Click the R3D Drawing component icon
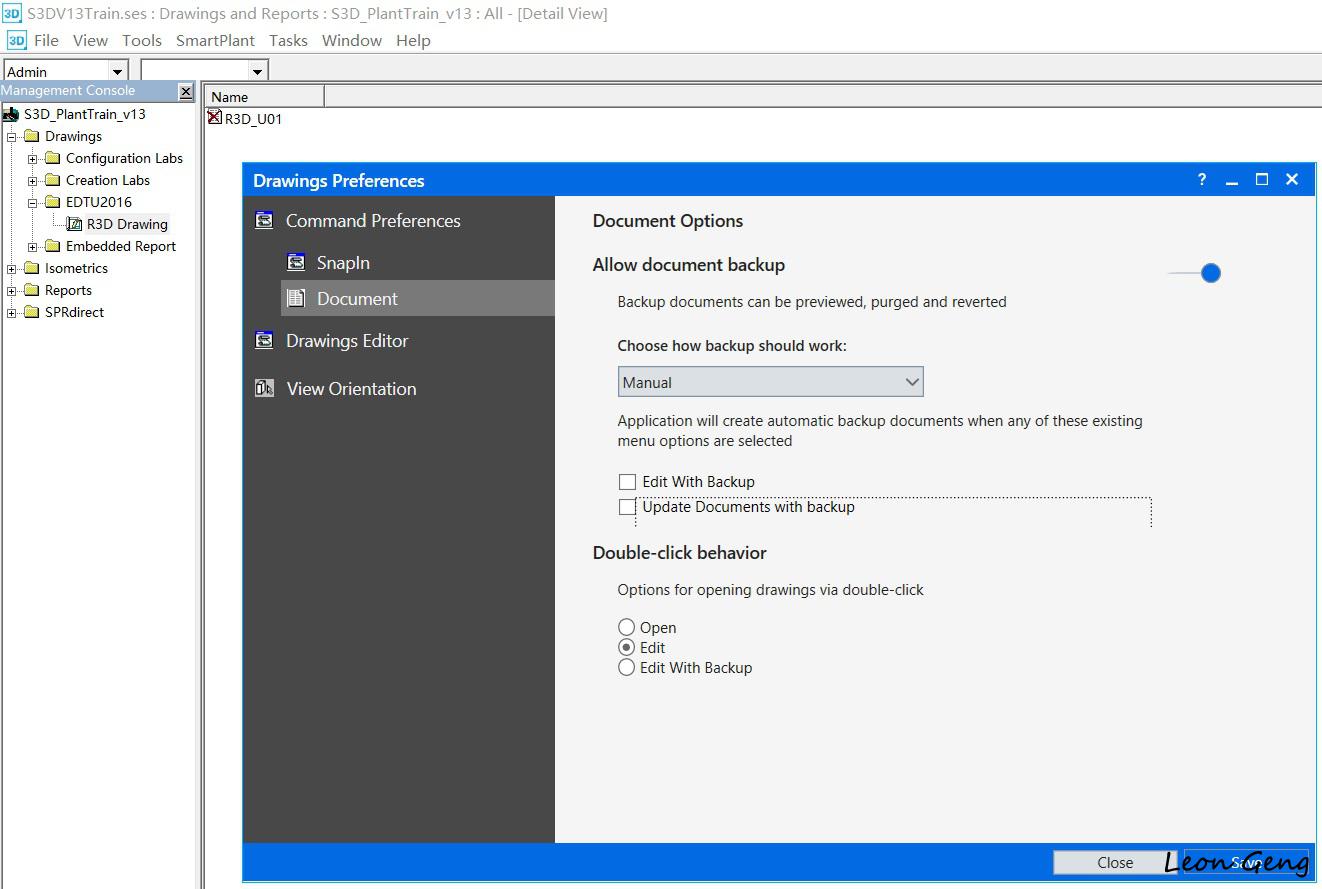Screen dimensions: 1322x889 click(x=74, y=224)
